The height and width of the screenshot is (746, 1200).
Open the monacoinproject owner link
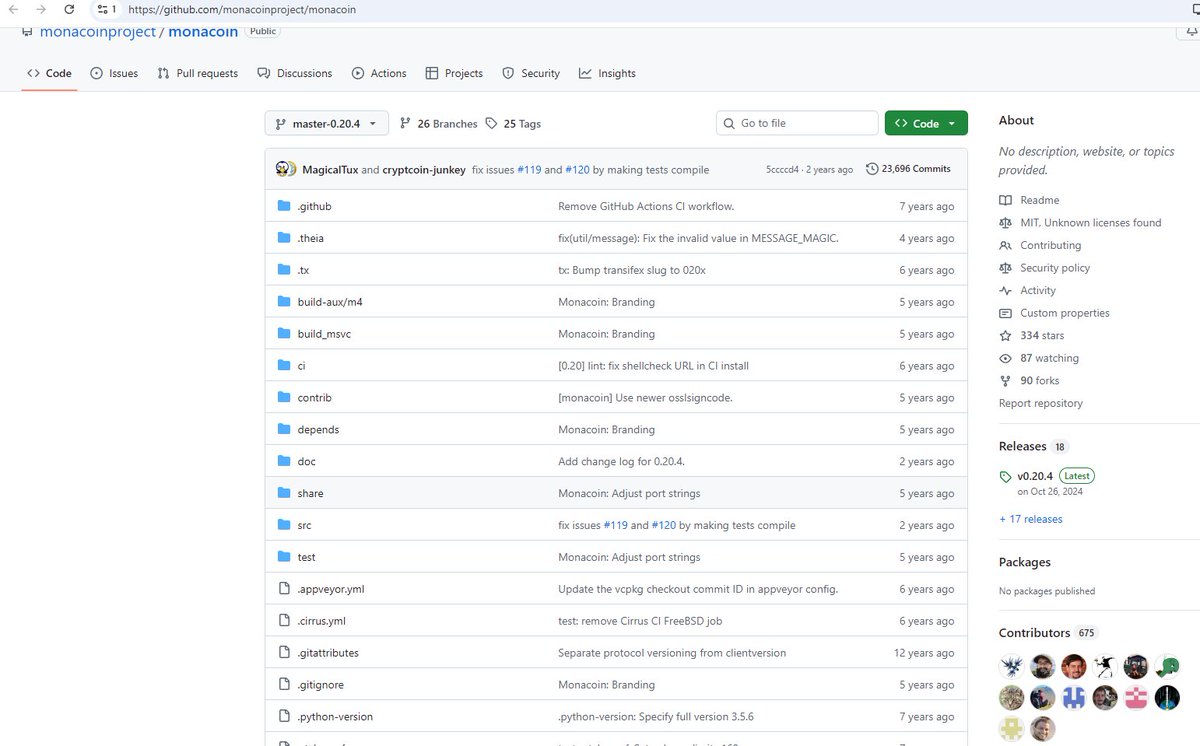point(98,32)
